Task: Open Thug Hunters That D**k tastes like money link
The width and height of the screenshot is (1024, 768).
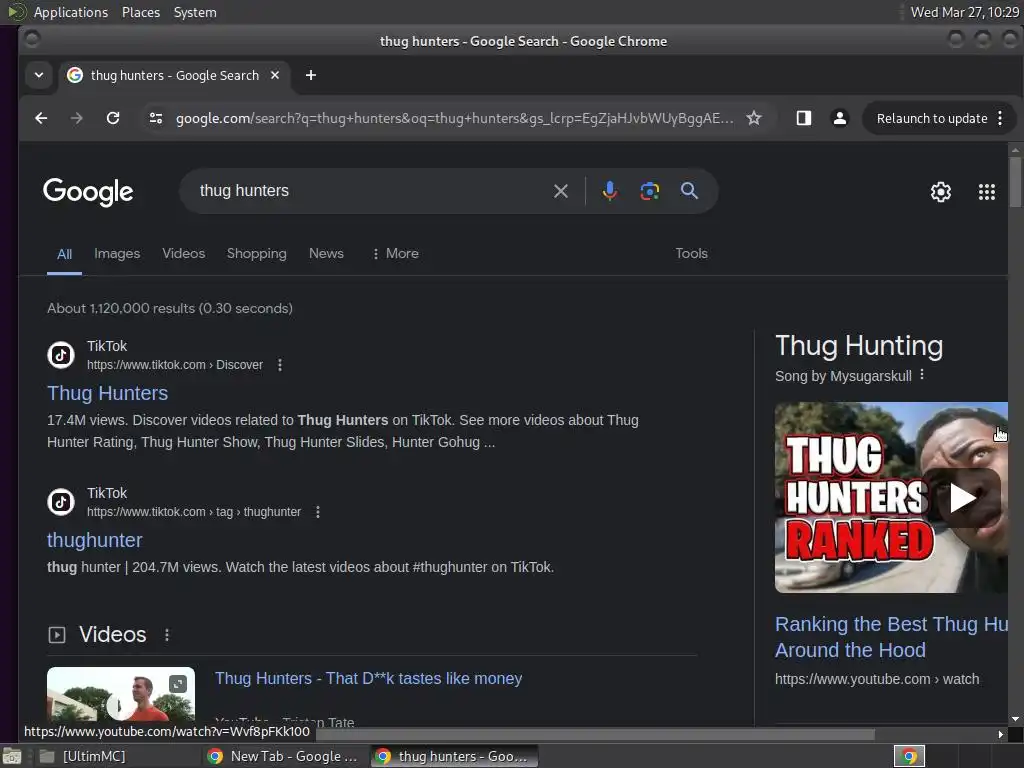Action: tap(368, 679)
